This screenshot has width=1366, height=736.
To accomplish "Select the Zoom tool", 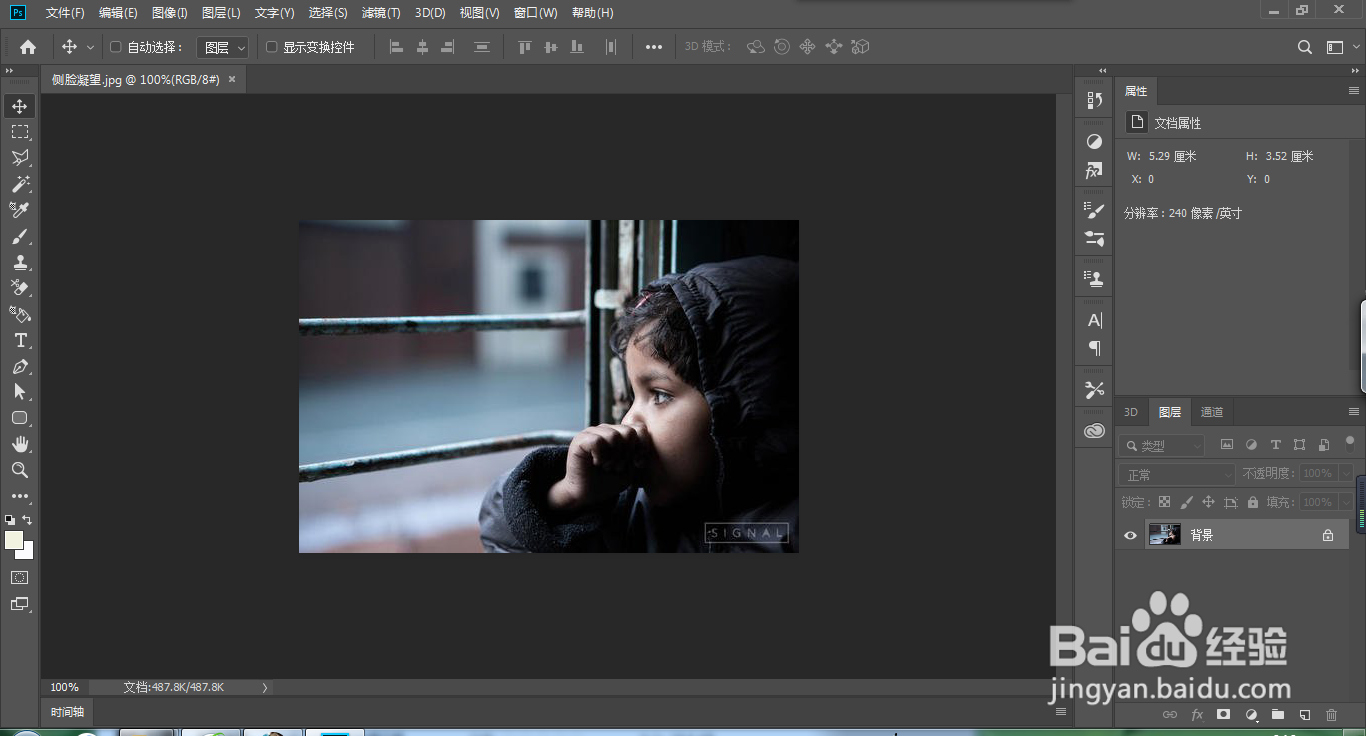I will (x=20, y=470).
